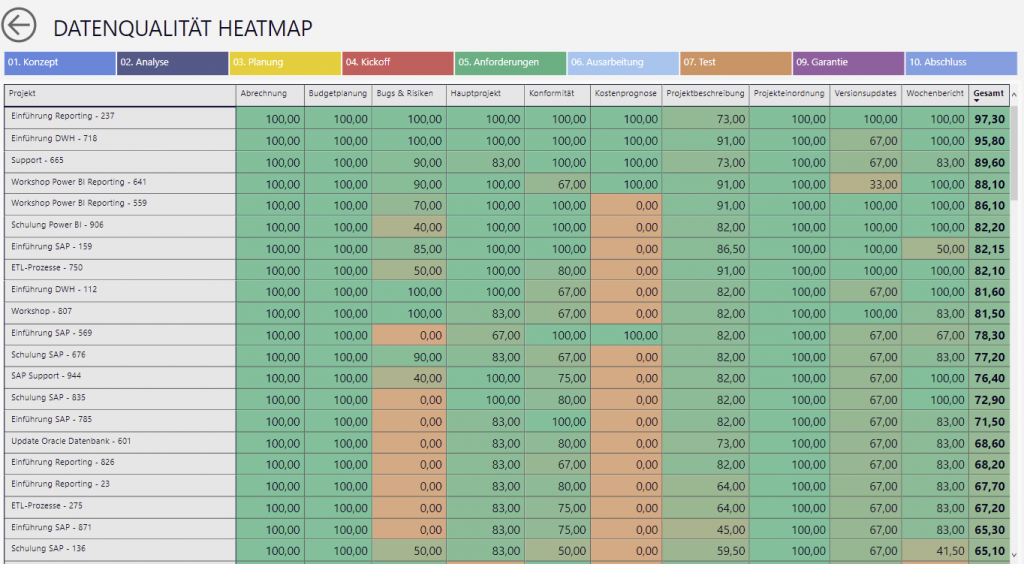Viewport: 1024px width, 564px height.
Task: Pick the 09. Garantie phase tile
Action: pos(848,63)
